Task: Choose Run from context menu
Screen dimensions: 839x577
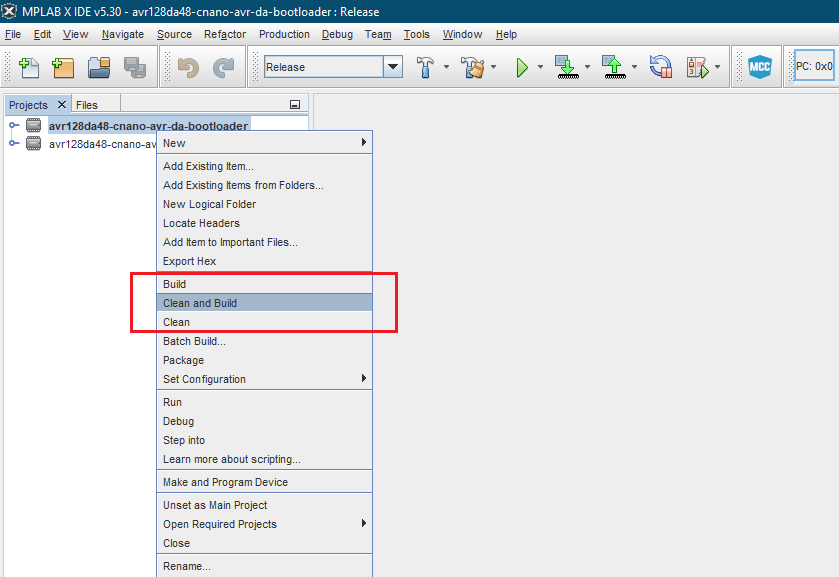Action: pyautogui.click(x=264, y=403)
